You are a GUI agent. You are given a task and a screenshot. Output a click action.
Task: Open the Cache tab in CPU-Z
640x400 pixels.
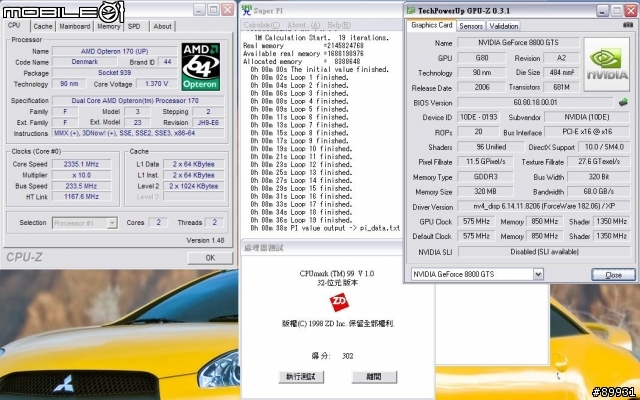[43, 26]
